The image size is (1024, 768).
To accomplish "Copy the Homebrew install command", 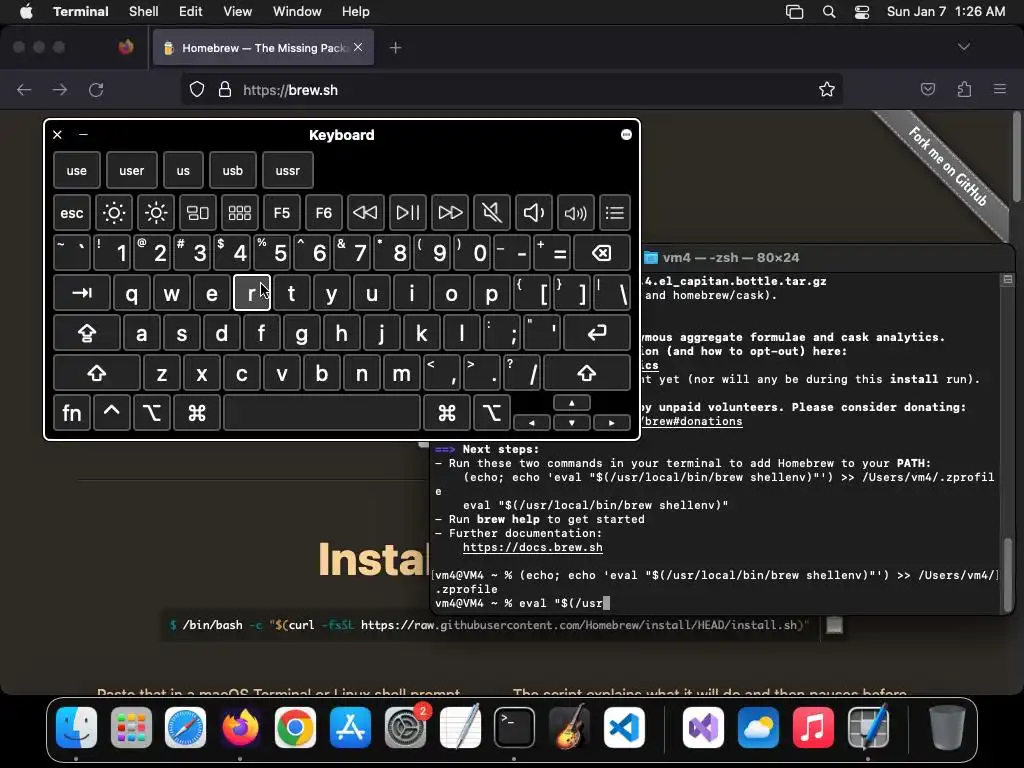I will [x=835, y=626].
